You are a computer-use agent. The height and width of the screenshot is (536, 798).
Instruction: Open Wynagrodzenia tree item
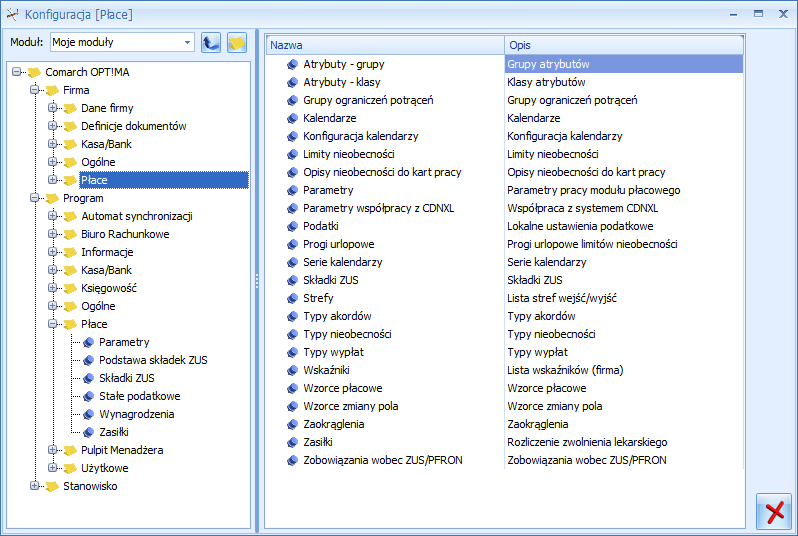[136, 414]
